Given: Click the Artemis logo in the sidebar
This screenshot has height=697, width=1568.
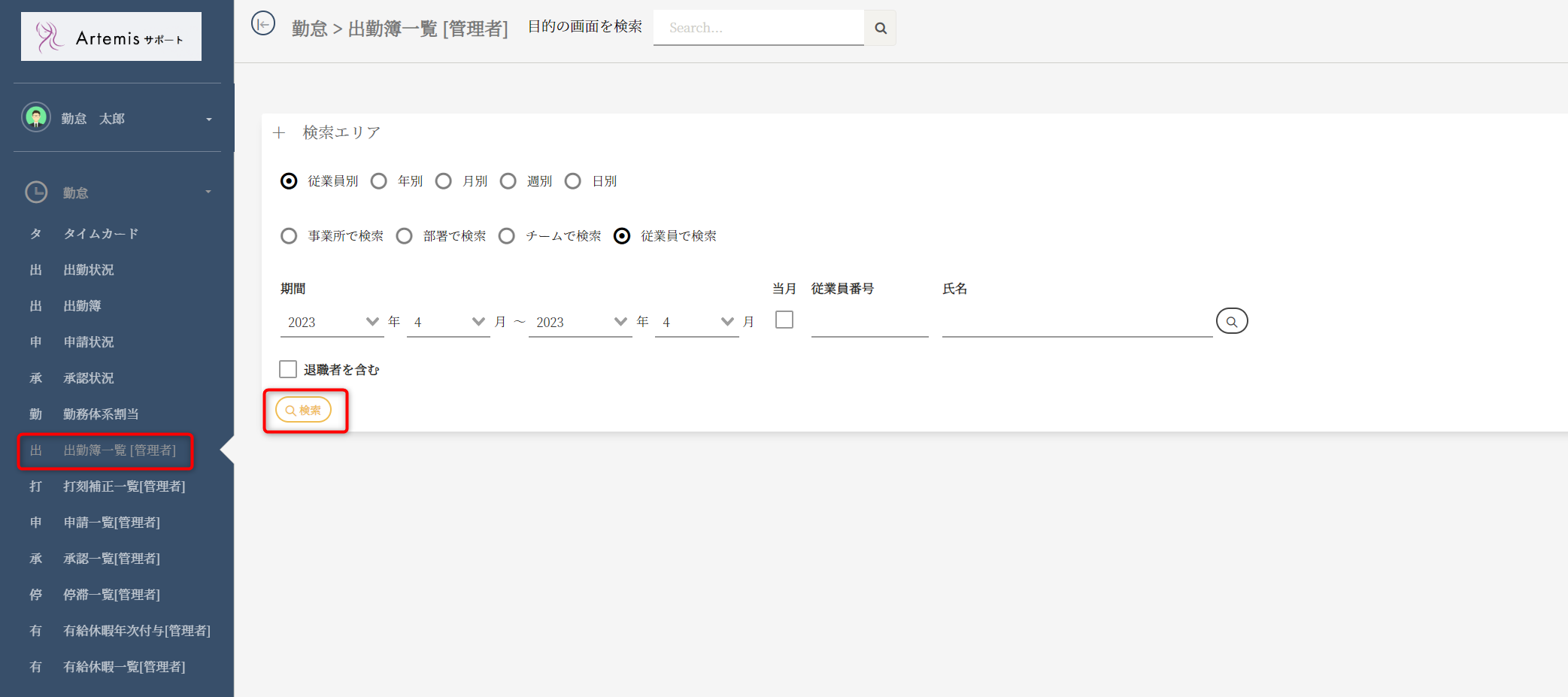Looking at the screenshot, I should (x=111, y=37).
